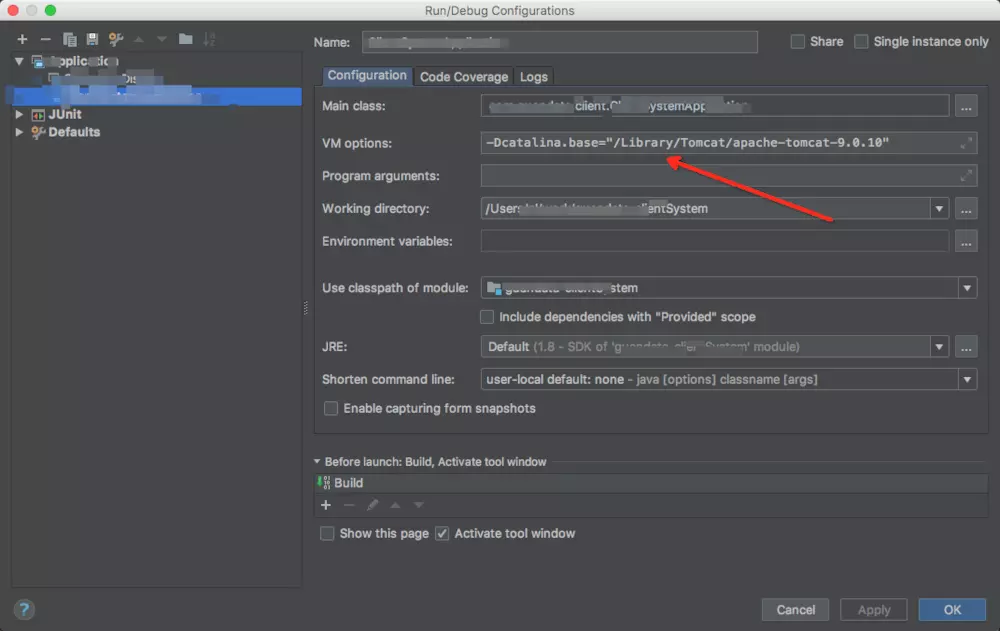Image resolution: width=1000 pixels, height=631 pixels.
Task: Enable Single instance only checkbox
Action: coord(861,41)
